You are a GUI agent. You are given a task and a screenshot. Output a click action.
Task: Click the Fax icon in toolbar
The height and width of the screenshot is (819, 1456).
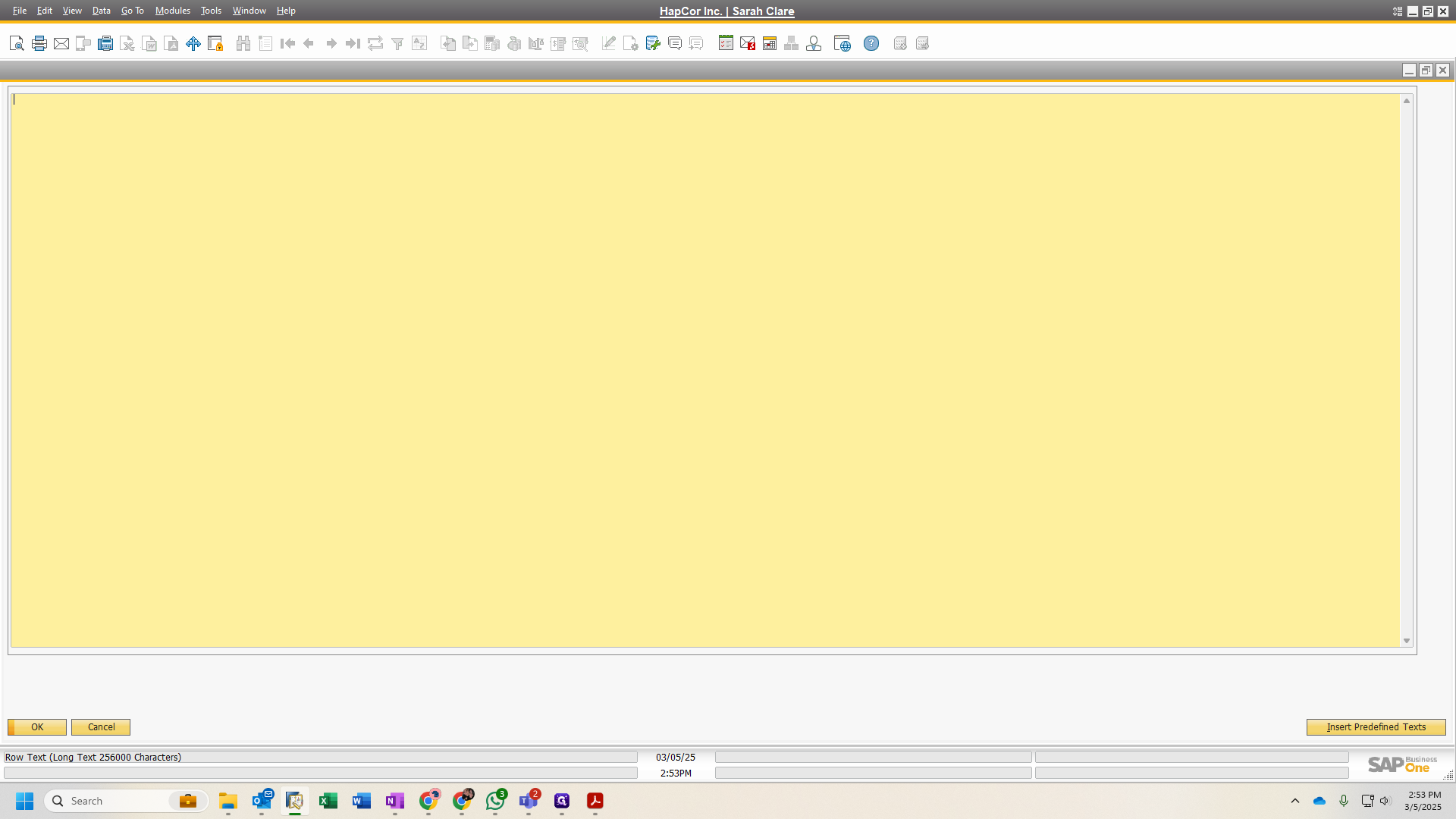point(105,43)
